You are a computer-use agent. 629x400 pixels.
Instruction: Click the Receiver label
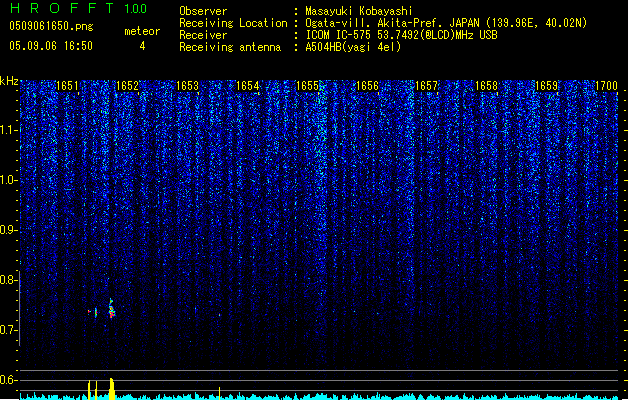pyautogui.click(x=203, y=35)
